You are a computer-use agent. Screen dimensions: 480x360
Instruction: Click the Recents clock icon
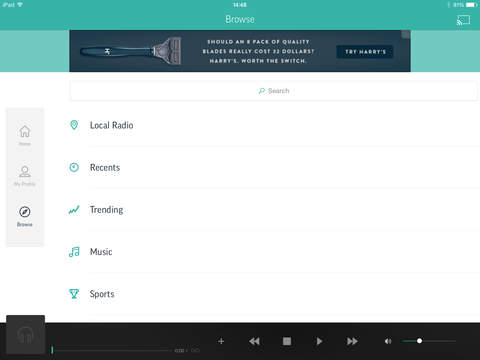point(74,167)
